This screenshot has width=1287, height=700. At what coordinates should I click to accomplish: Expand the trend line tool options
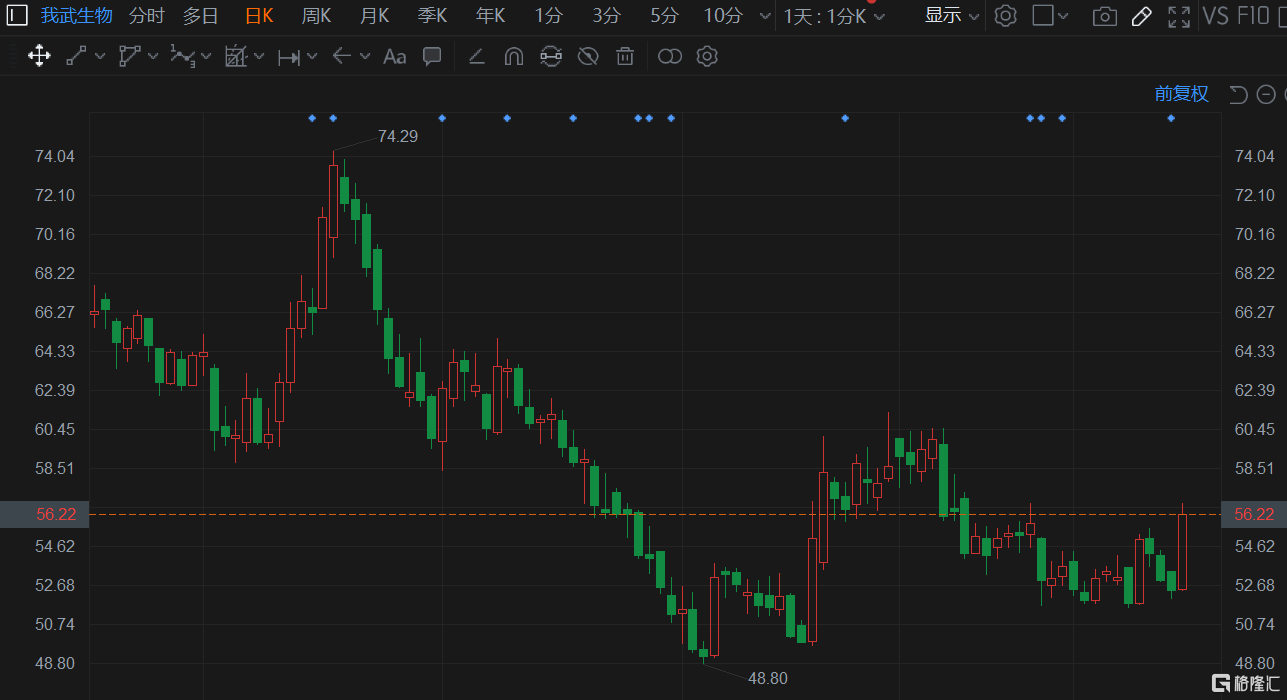[100, 57]
